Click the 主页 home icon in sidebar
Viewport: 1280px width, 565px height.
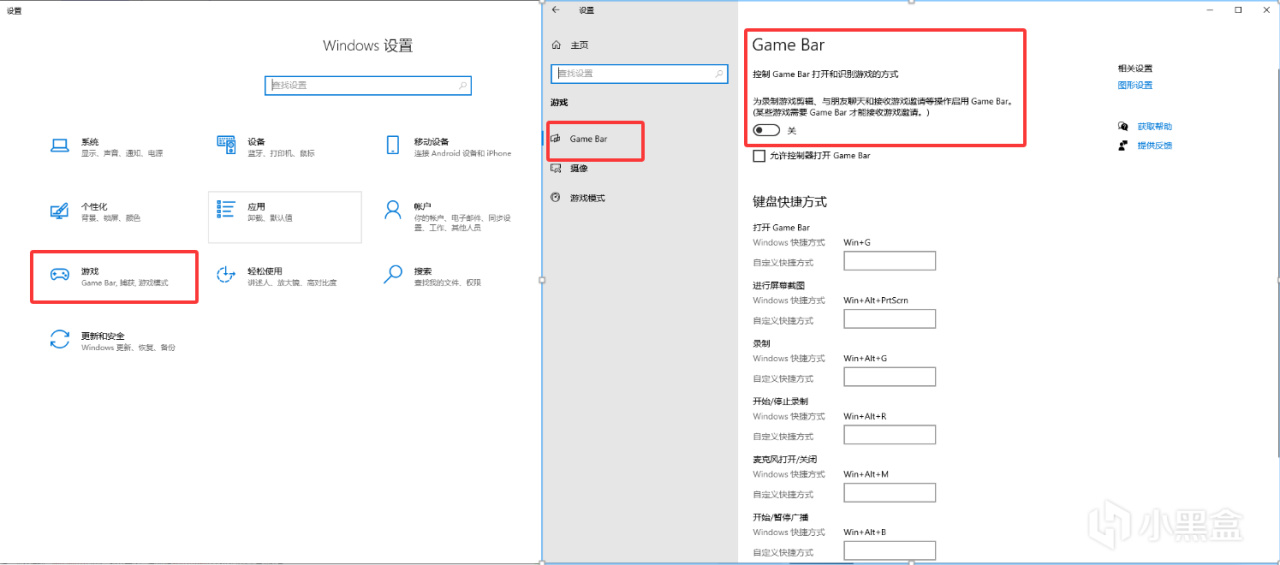[x=556, y=45]
